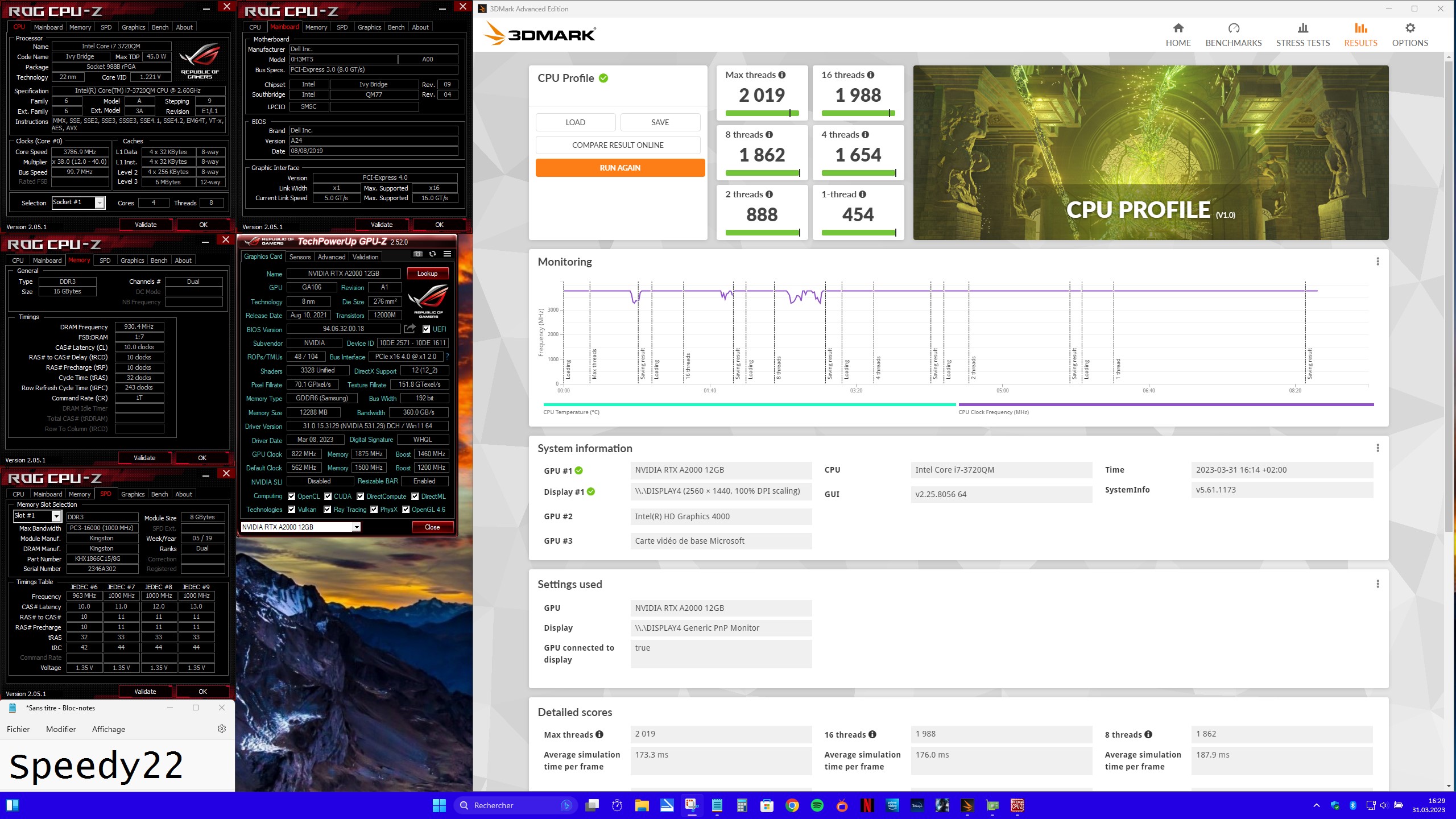Image resolution: width=1456 pixels, height=819 pixels.
Task: Open Notepad settings gear icon
Action: click(x=222, y=729)
